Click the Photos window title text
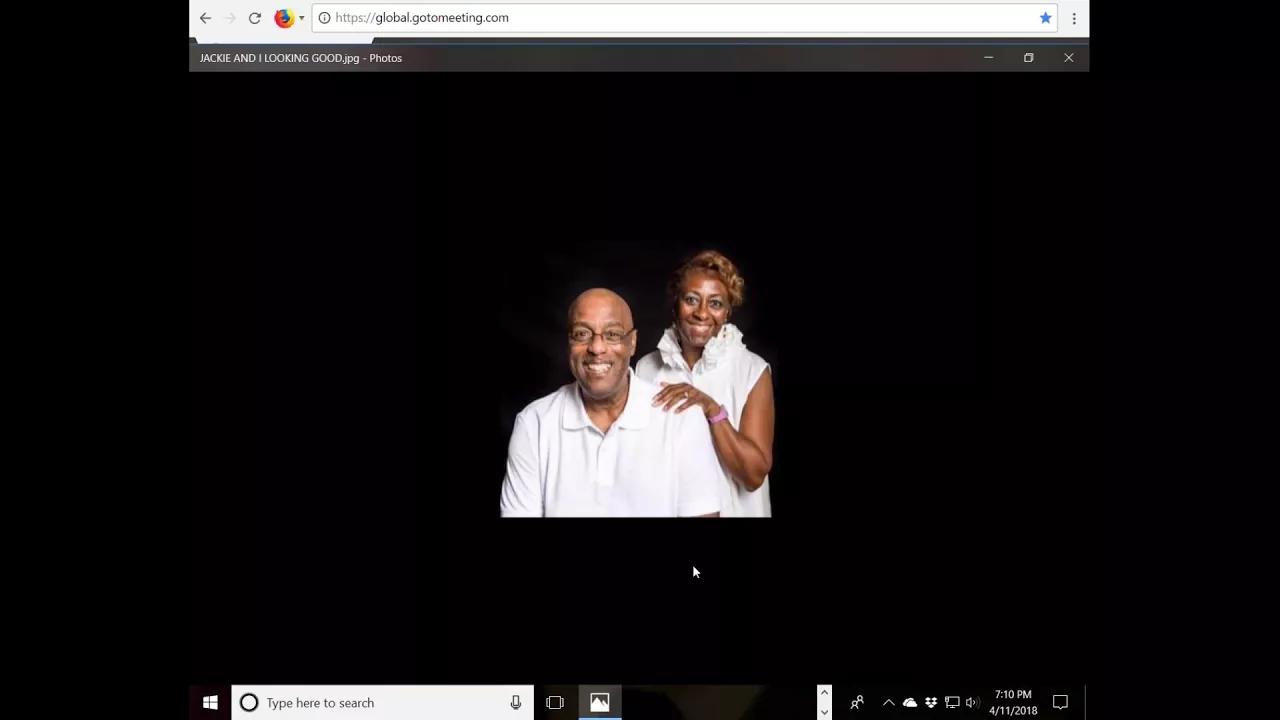 (301, 58)
